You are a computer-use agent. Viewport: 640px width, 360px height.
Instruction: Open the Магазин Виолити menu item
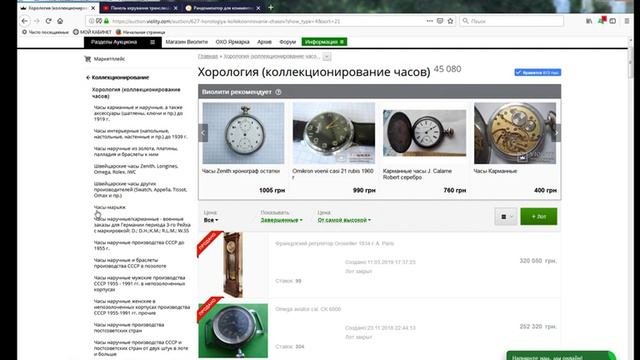pos(187,42)
